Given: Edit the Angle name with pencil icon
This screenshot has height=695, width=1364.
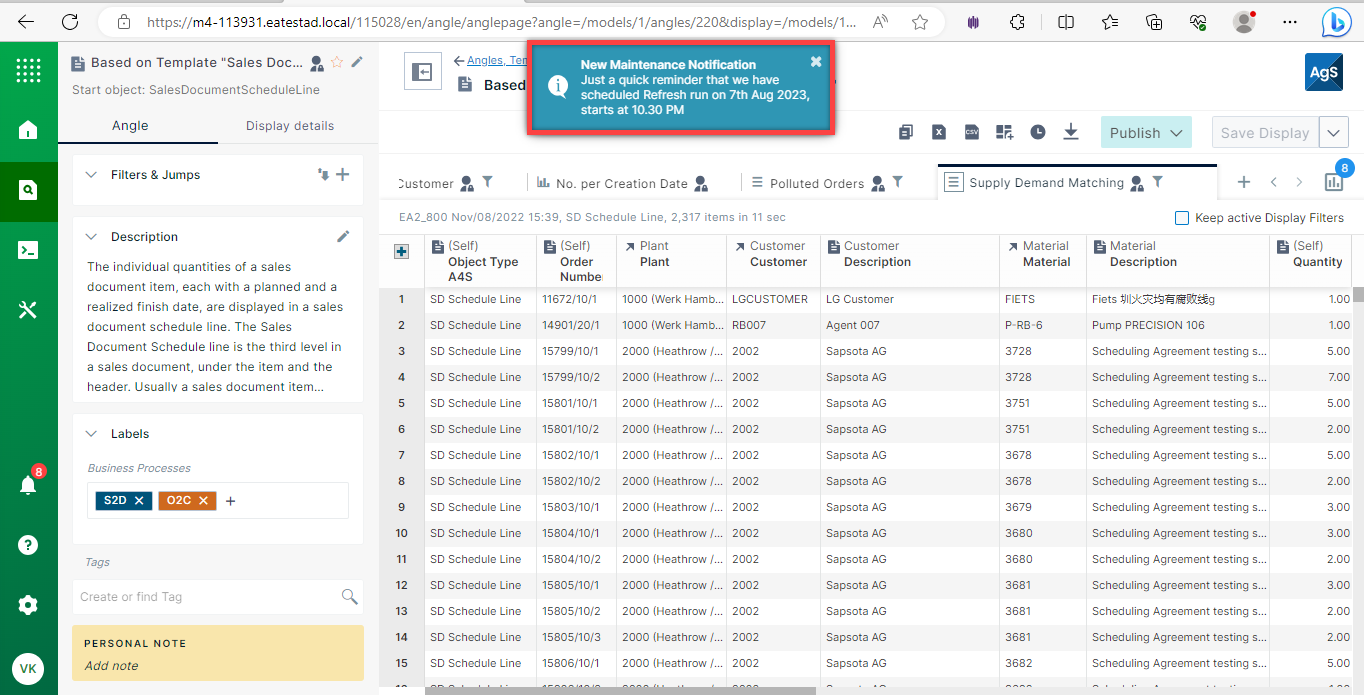Looking at the screenshot, I should (357, 62).
